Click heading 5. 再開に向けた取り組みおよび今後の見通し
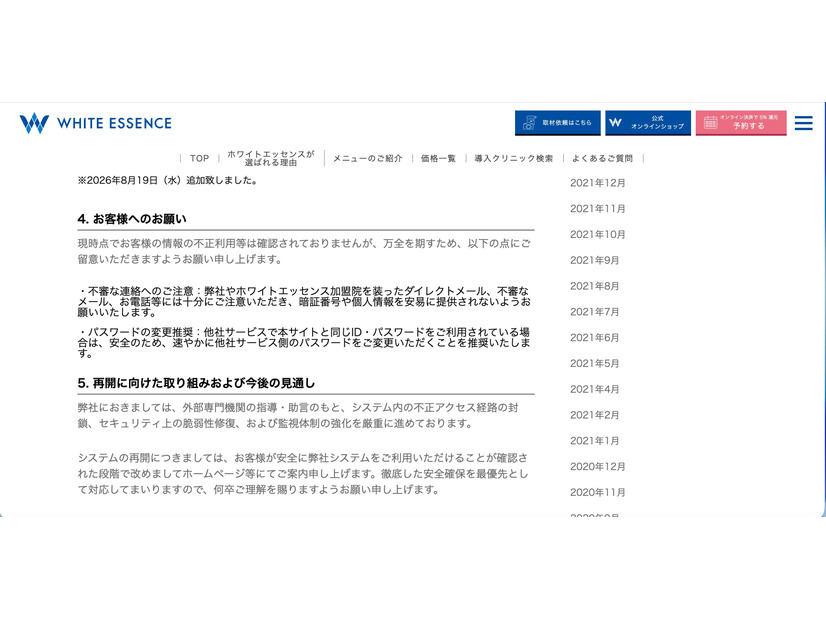 tap(196, 383)
